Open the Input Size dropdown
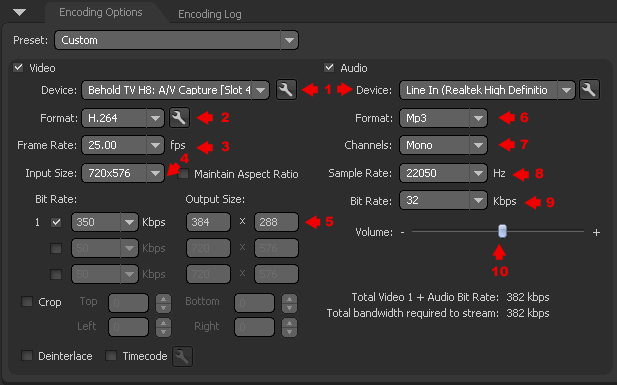 (x=123, y=173)
